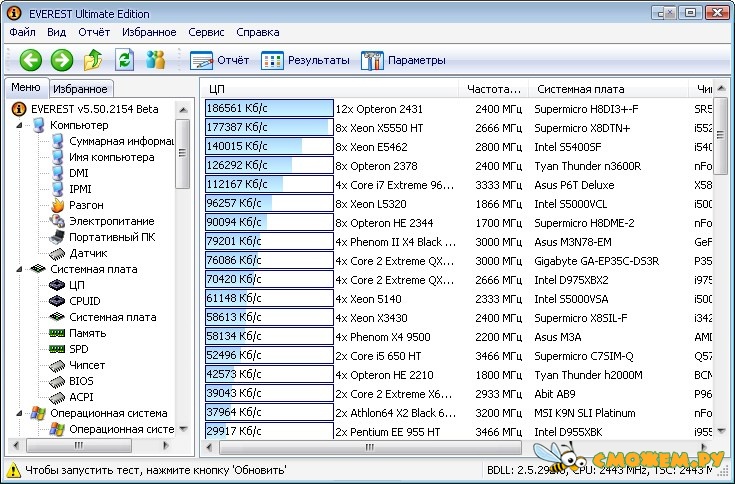Image resolution: width=735 pixels, height=484 pixels.
Task: Open the Вид menu
Action: 57,32
